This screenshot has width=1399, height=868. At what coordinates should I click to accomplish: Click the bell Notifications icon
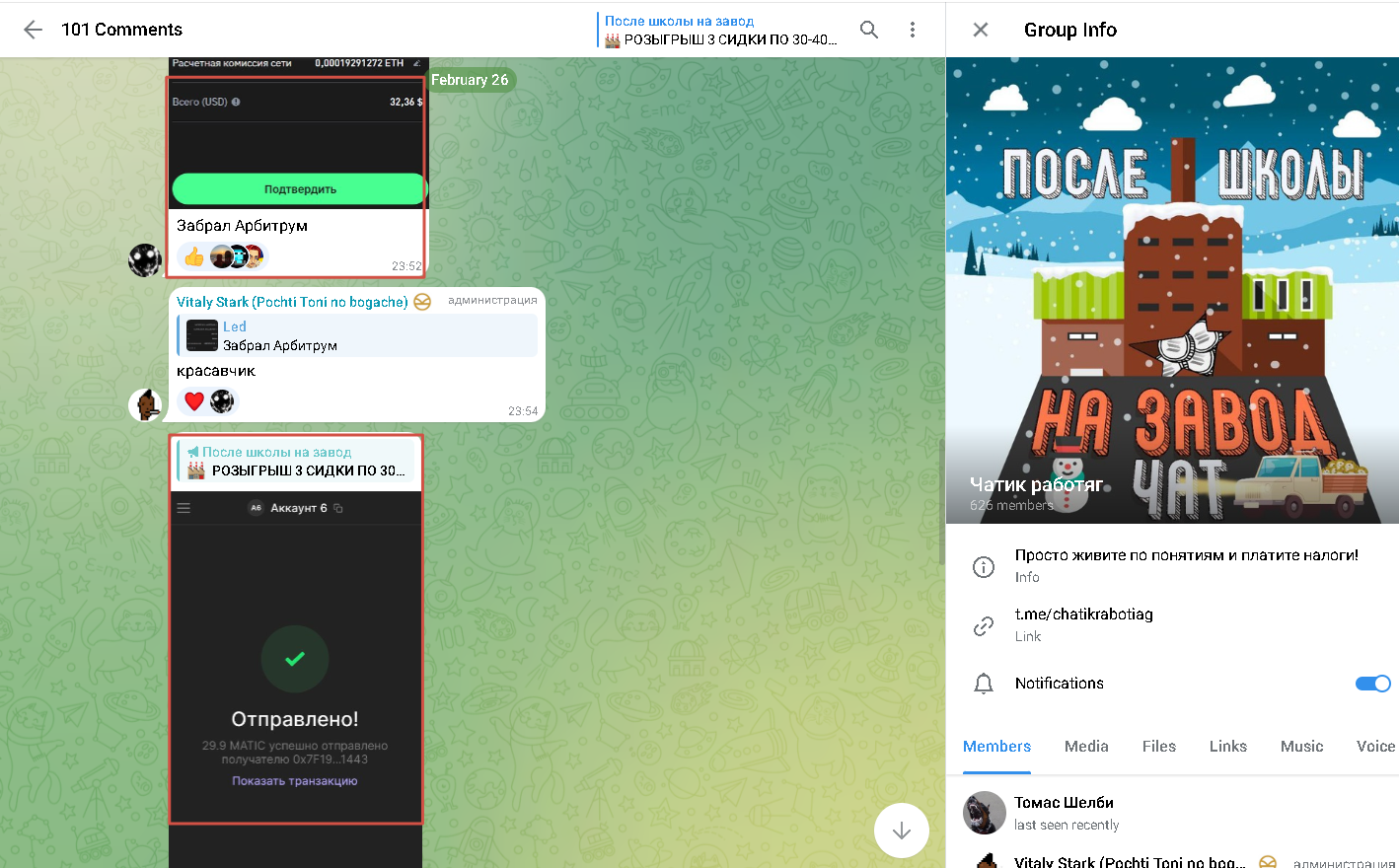click(x=984, y=684)
